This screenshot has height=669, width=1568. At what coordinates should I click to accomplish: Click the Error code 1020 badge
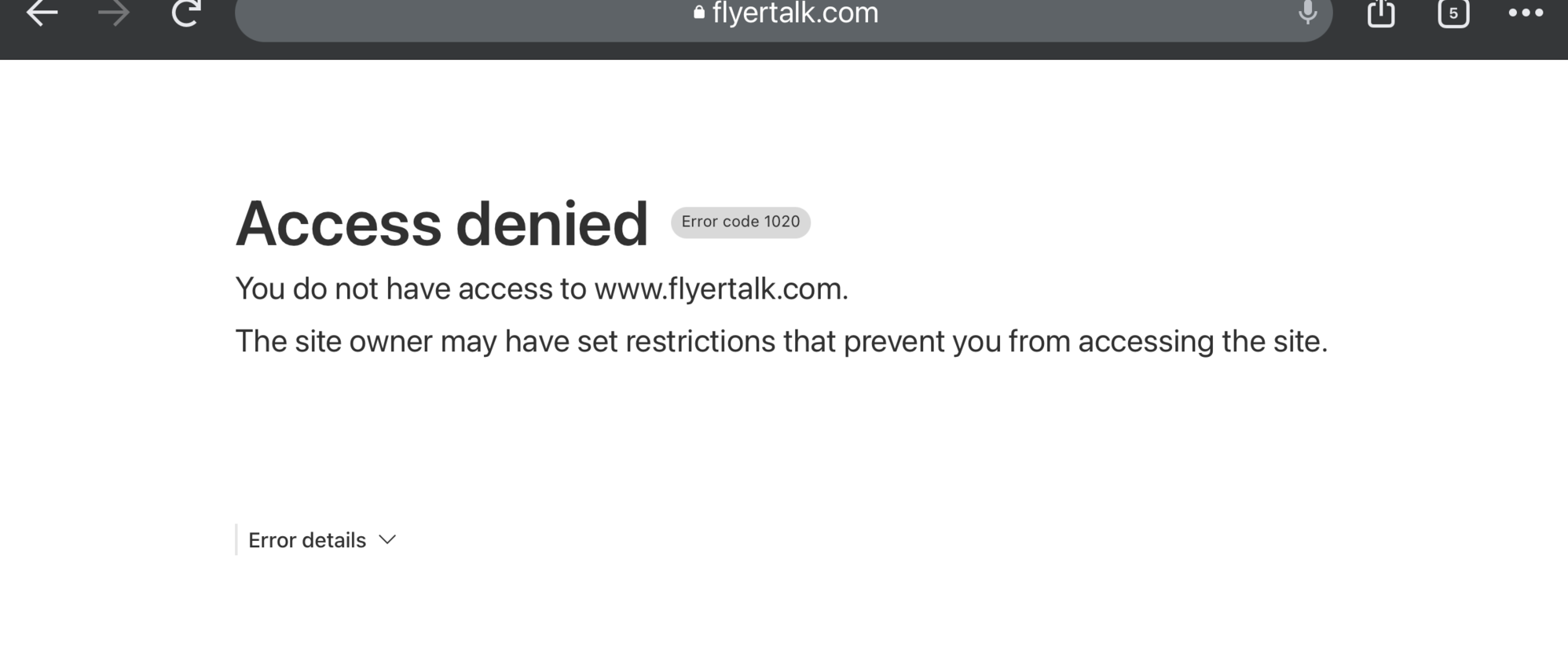coord(740,222)
